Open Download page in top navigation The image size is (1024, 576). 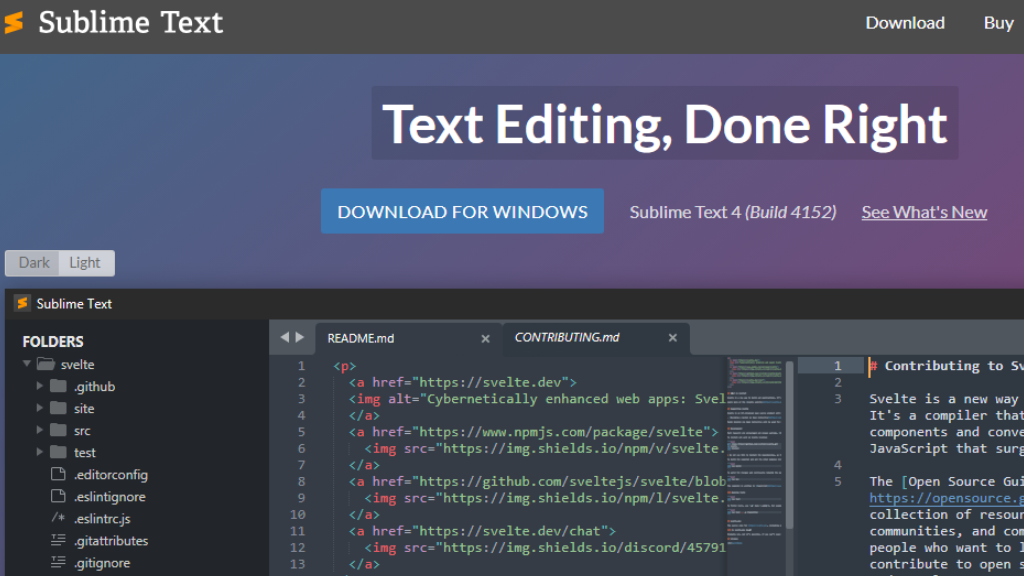905,23
